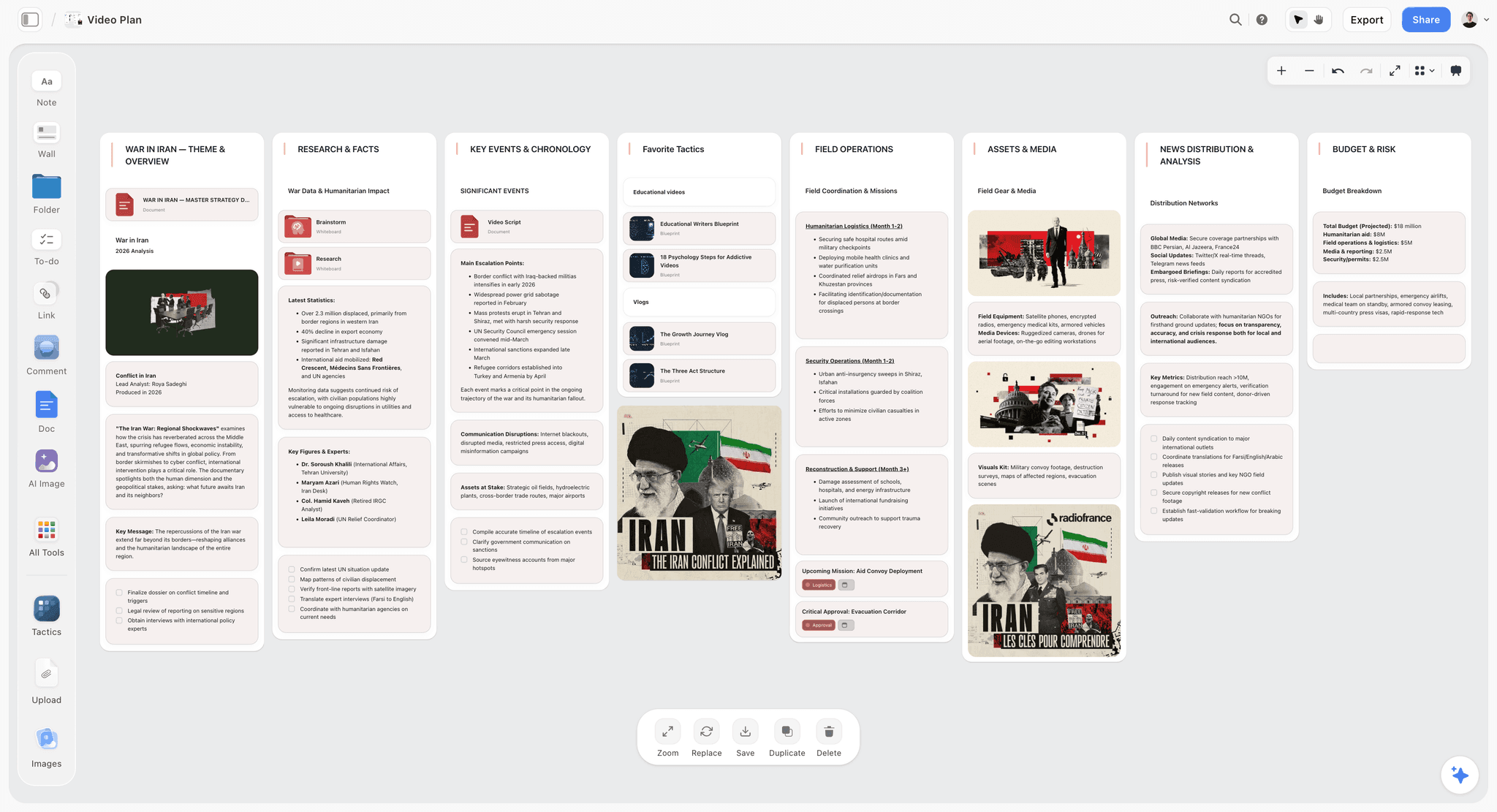
Task: Open the account avatar menu
Action: click(x=1474, y=20)
